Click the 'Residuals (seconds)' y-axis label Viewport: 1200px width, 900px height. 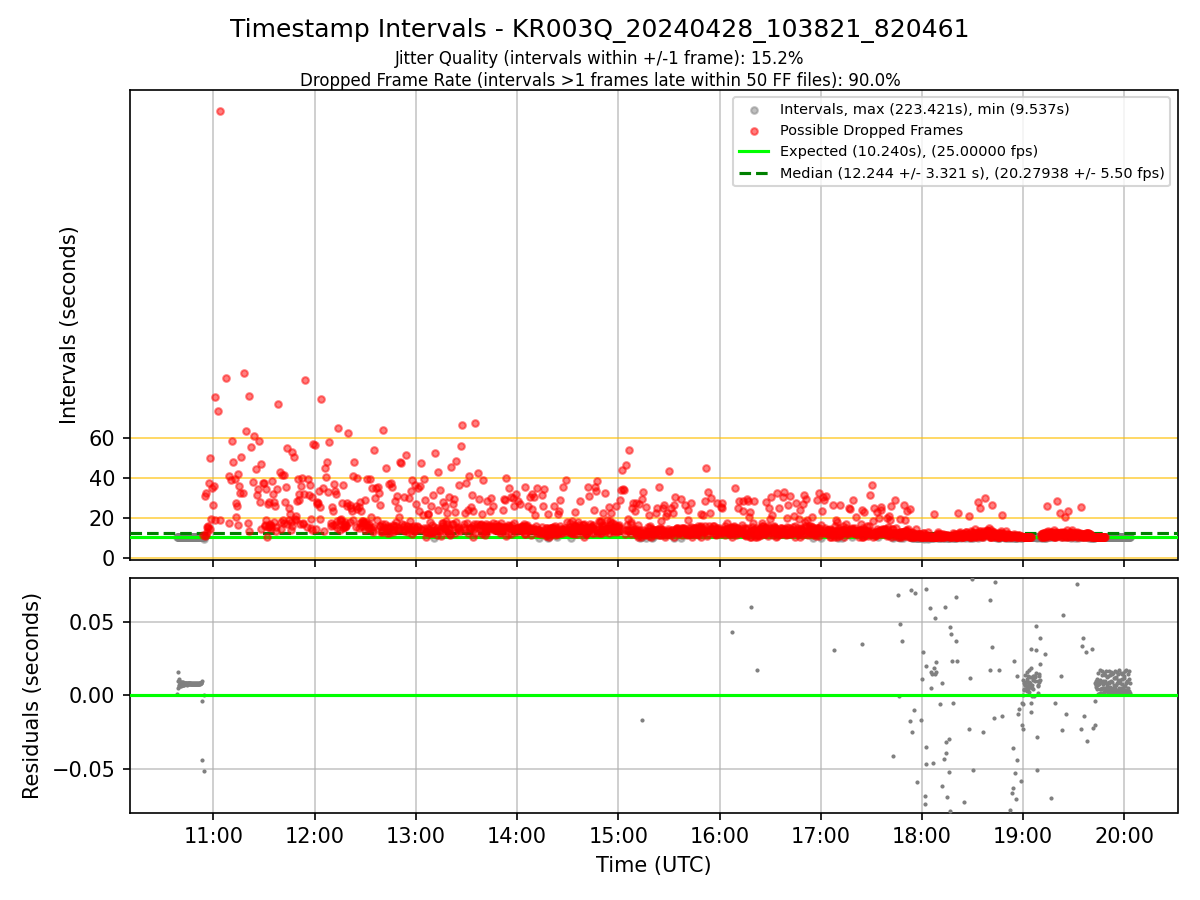tap(31, 696)
